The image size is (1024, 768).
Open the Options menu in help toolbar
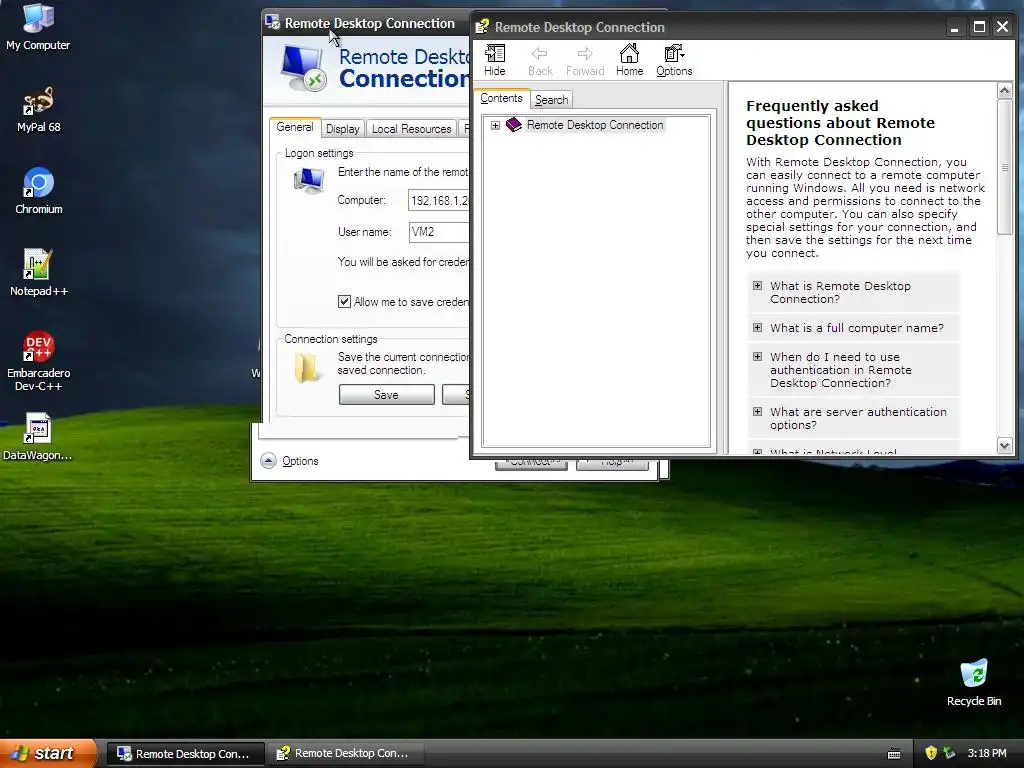click(674, 60)
